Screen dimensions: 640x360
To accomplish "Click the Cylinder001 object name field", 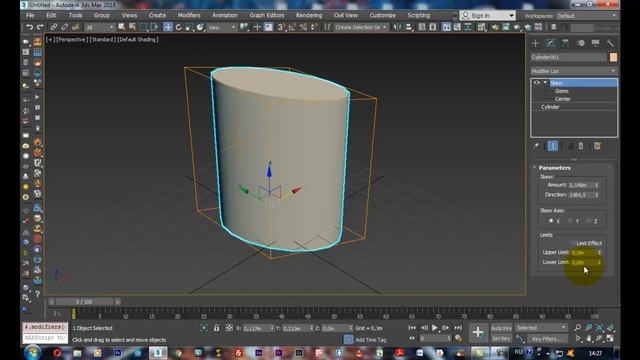I will tap(569, 58).
